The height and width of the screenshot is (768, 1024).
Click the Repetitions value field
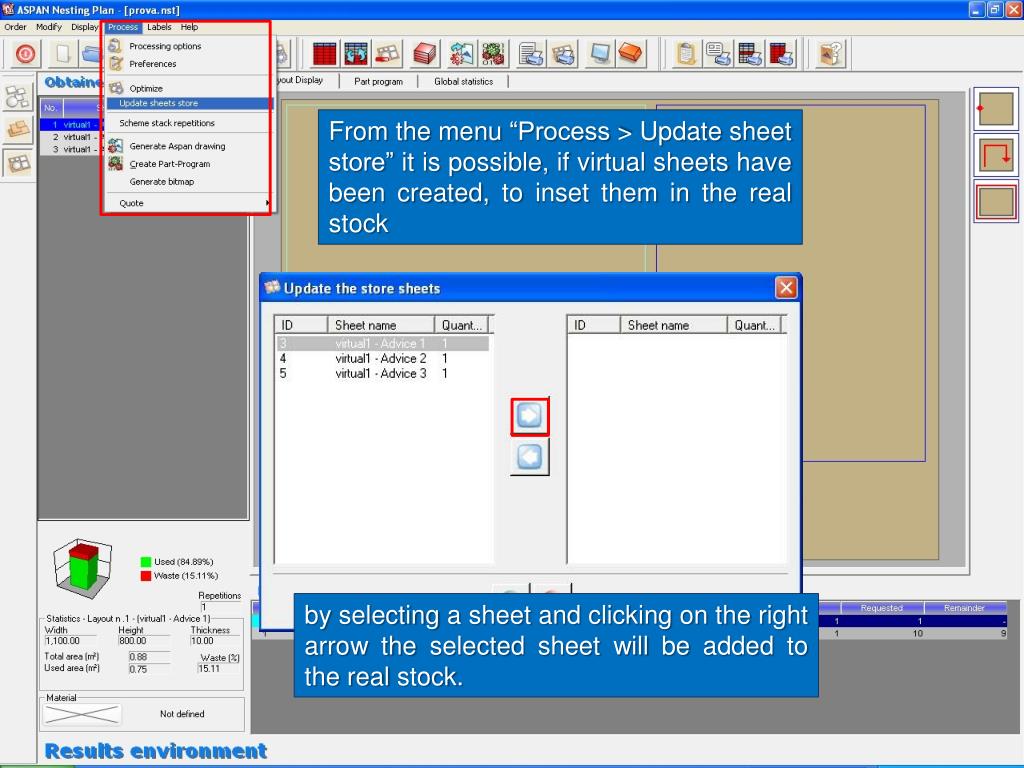[221, 607]
